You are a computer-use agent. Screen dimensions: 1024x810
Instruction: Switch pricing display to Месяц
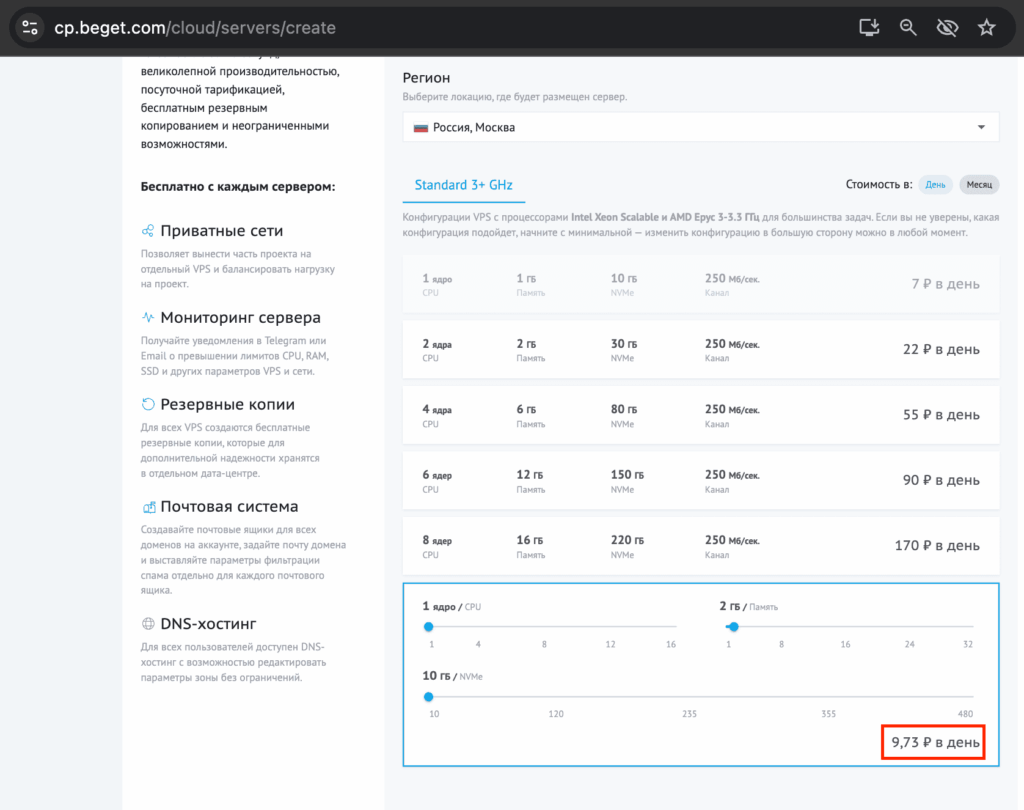pyautogui.click(x=979, y=185)
